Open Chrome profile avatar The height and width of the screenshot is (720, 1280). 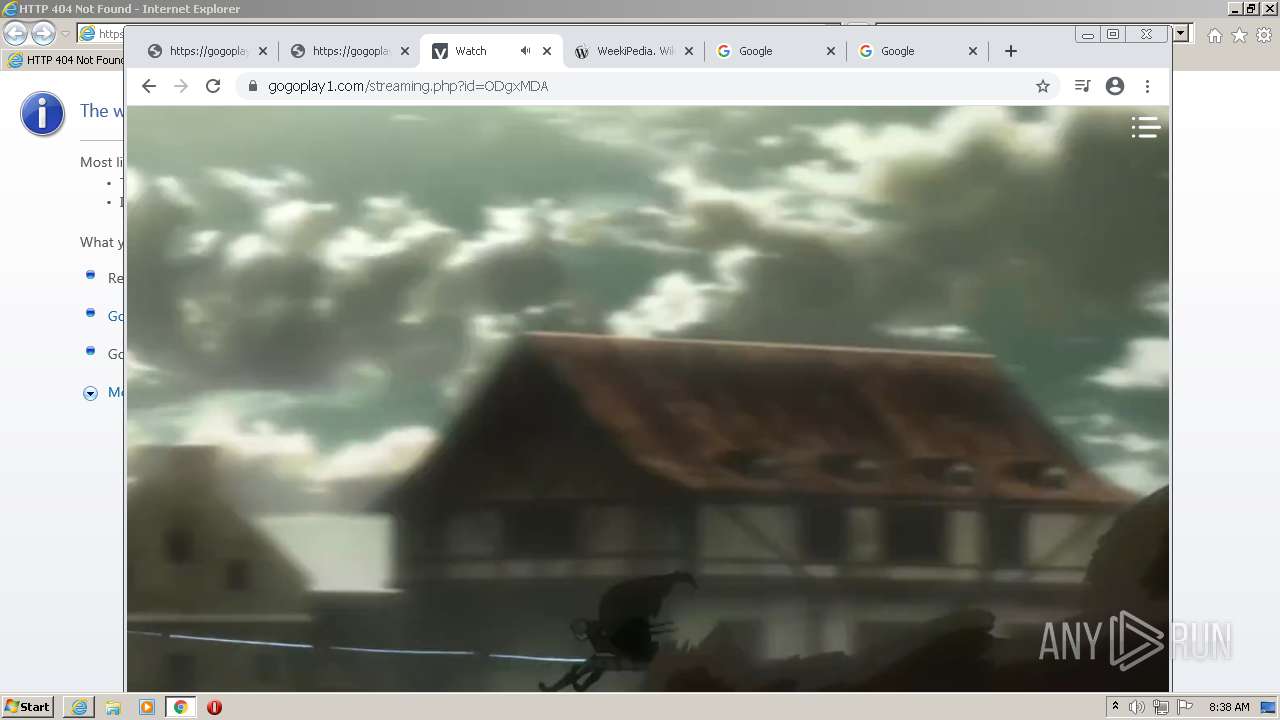tap(1115, 86)
